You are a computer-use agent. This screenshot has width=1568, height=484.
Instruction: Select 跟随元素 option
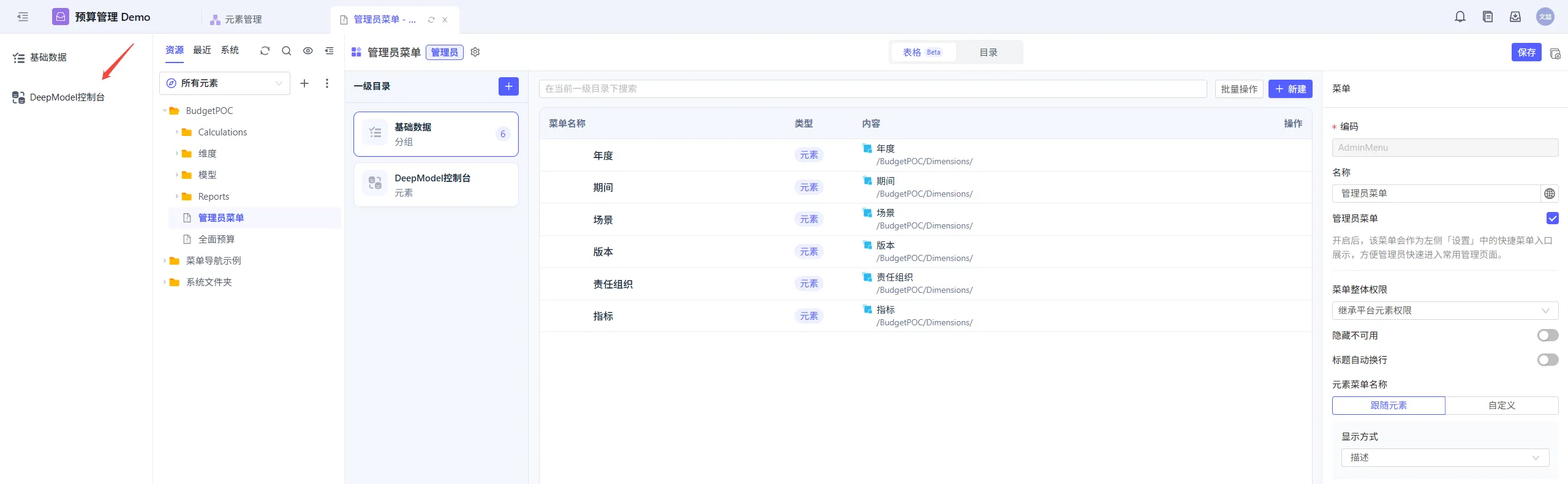[x=1389, y=406]
